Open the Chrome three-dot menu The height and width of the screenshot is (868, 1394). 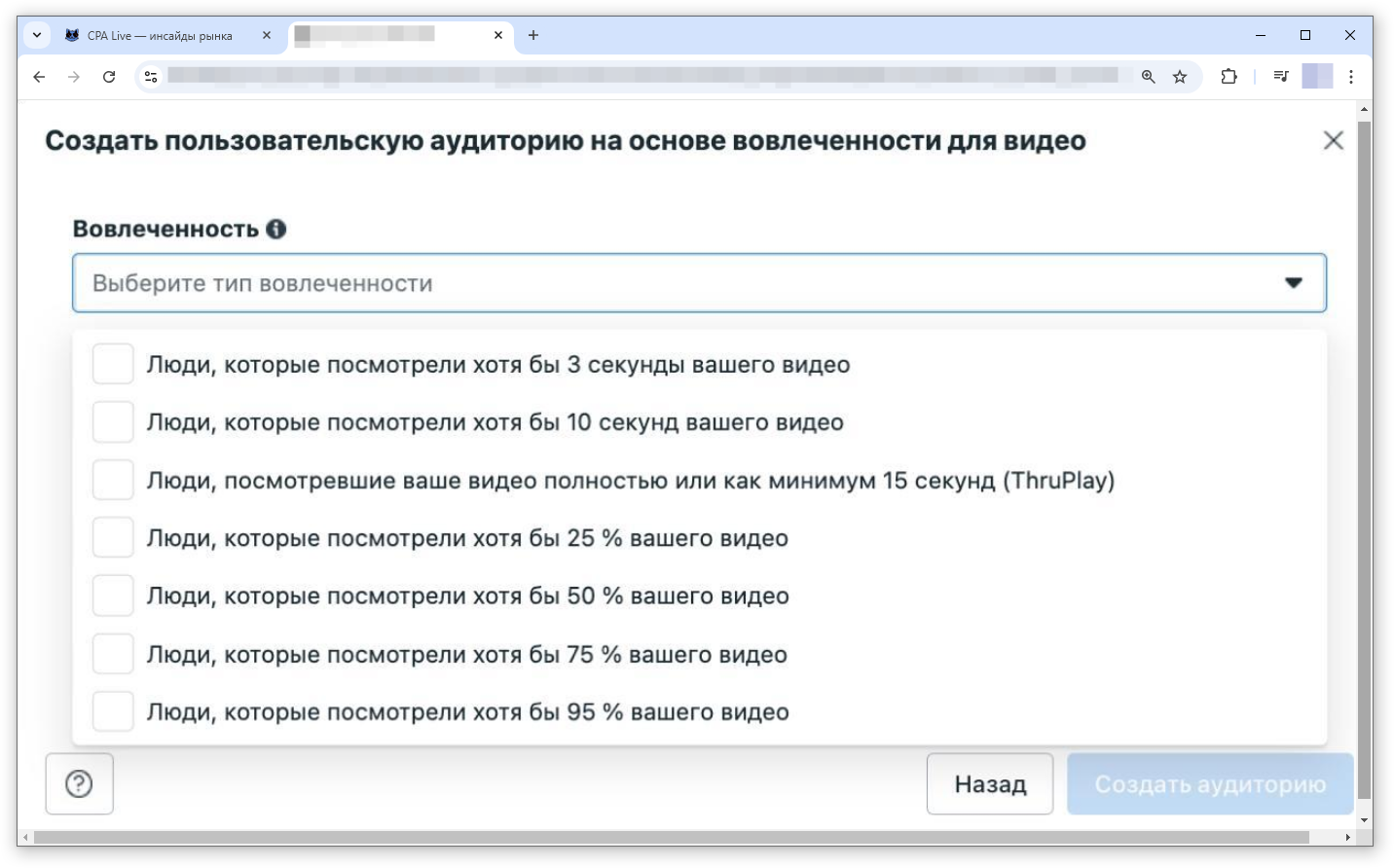pos(1351,76)
